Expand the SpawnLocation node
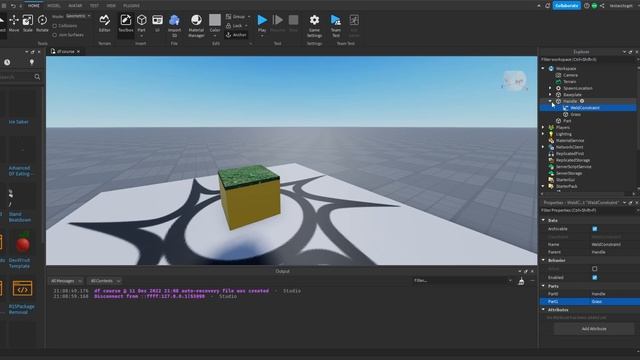Screen dimensions: 640x360 pyautogui.click(x=551, y=88)
